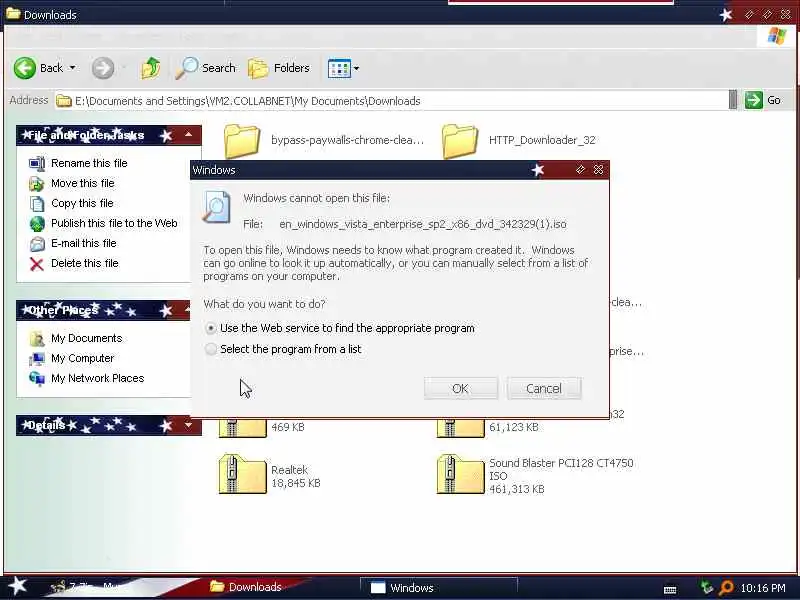Close the Windows cannot open dialog

point(598,169)
